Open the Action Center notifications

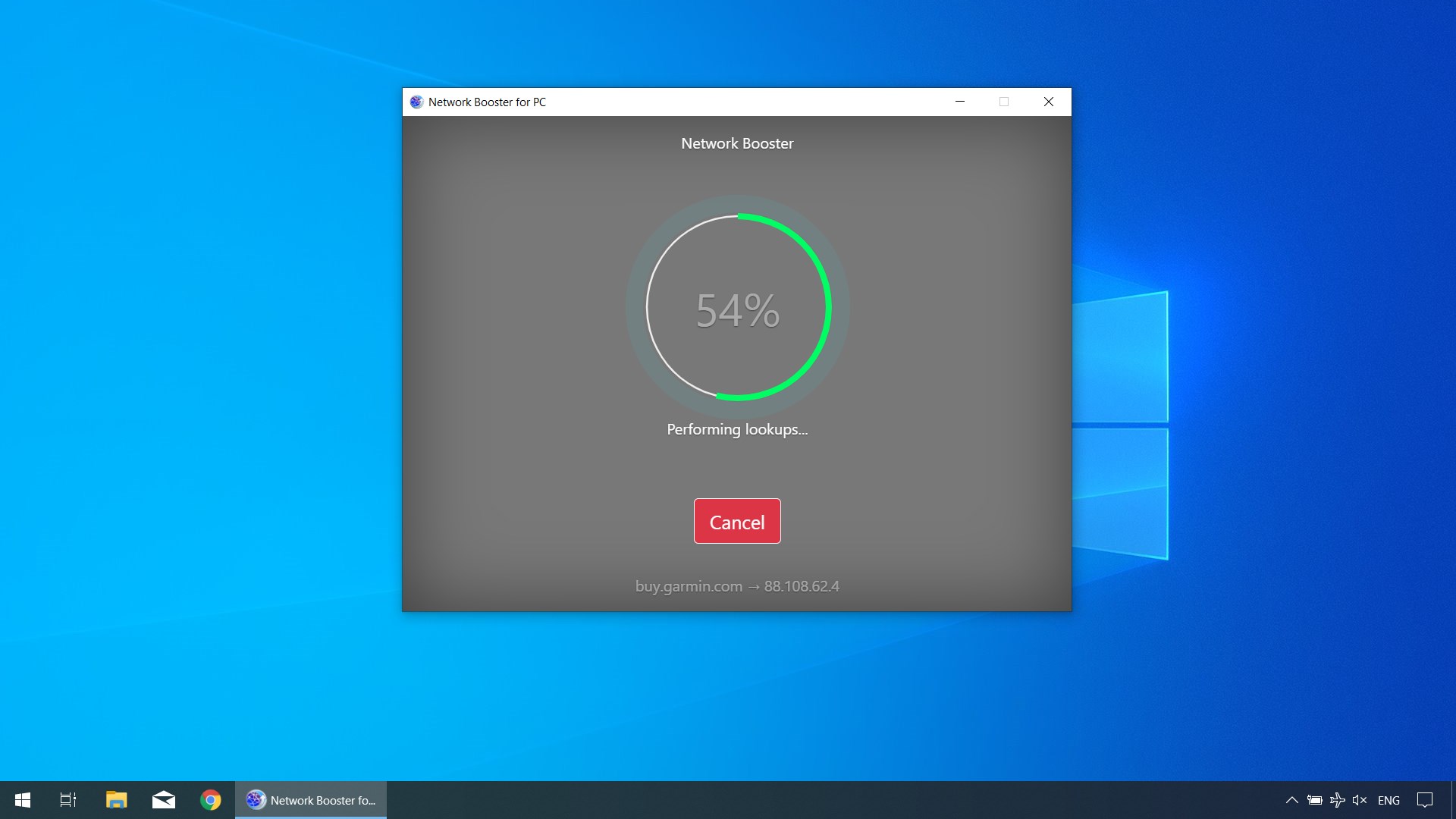point(1425,800)
